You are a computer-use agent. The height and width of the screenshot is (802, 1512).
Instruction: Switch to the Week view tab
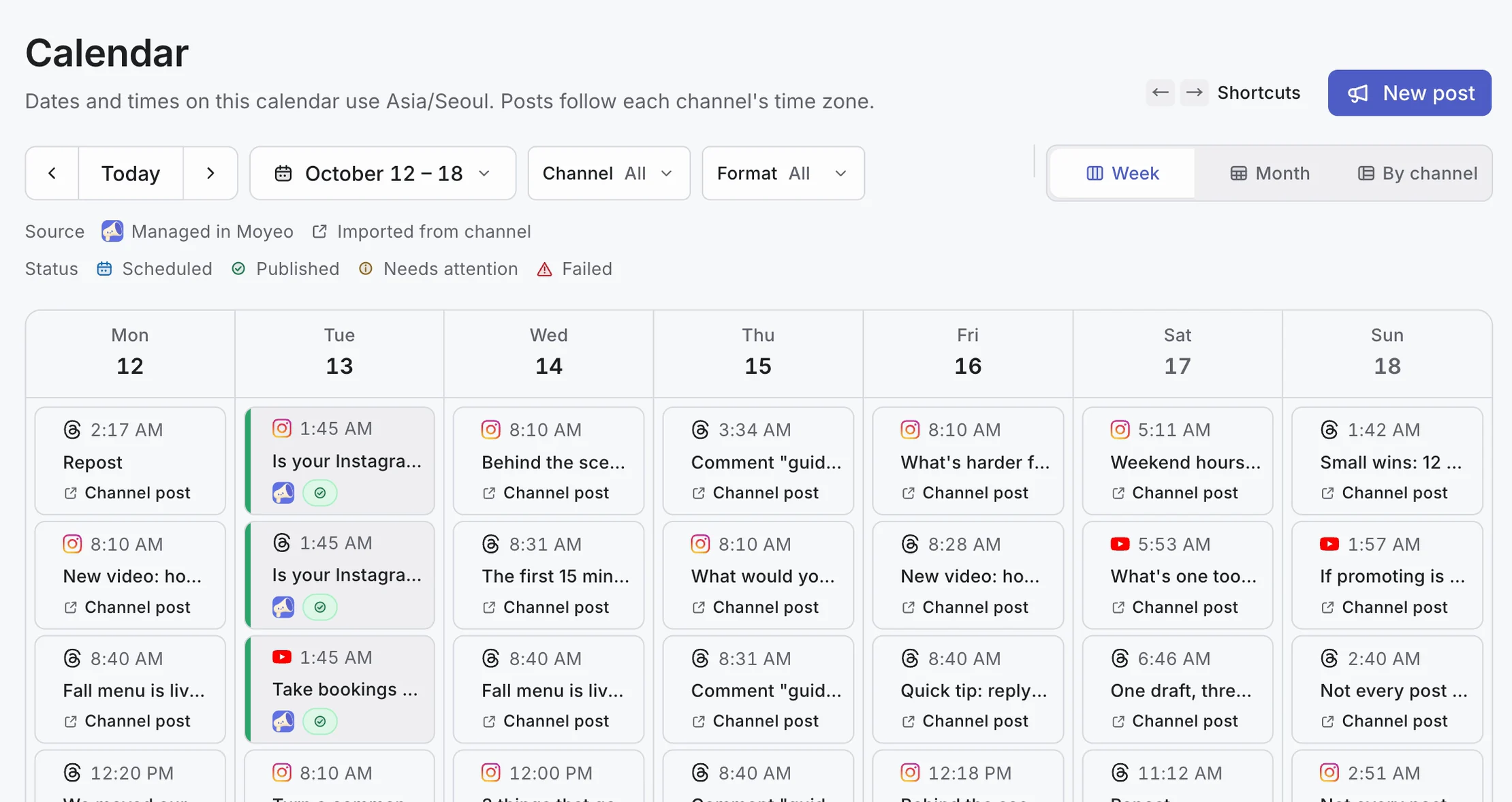1122,174
